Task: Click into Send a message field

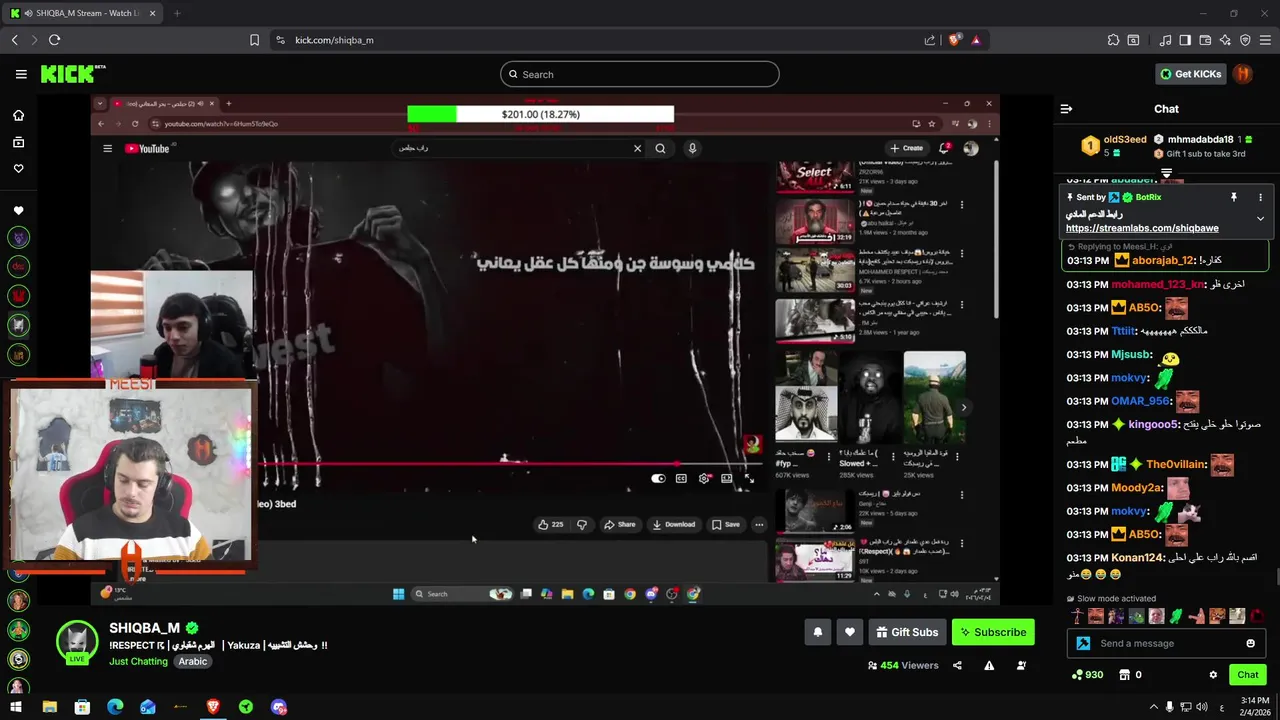Action: [x=1168, y=643]
